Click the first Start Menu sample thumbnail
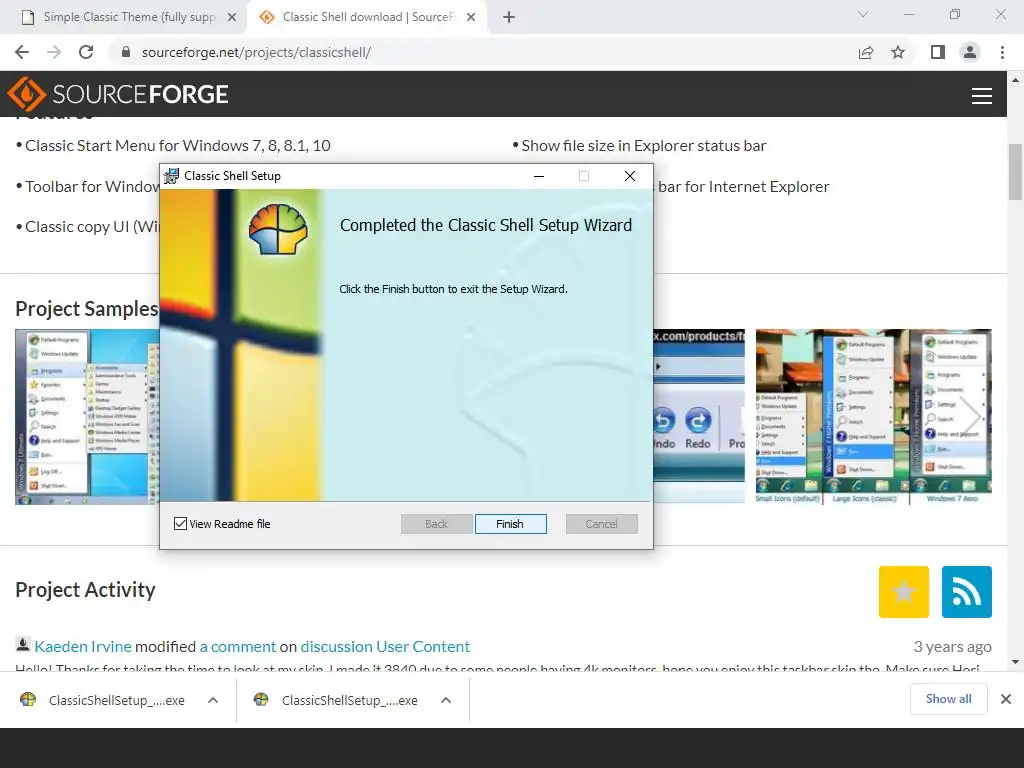This screenshot has height=768, width=1024. coord(87,417)
